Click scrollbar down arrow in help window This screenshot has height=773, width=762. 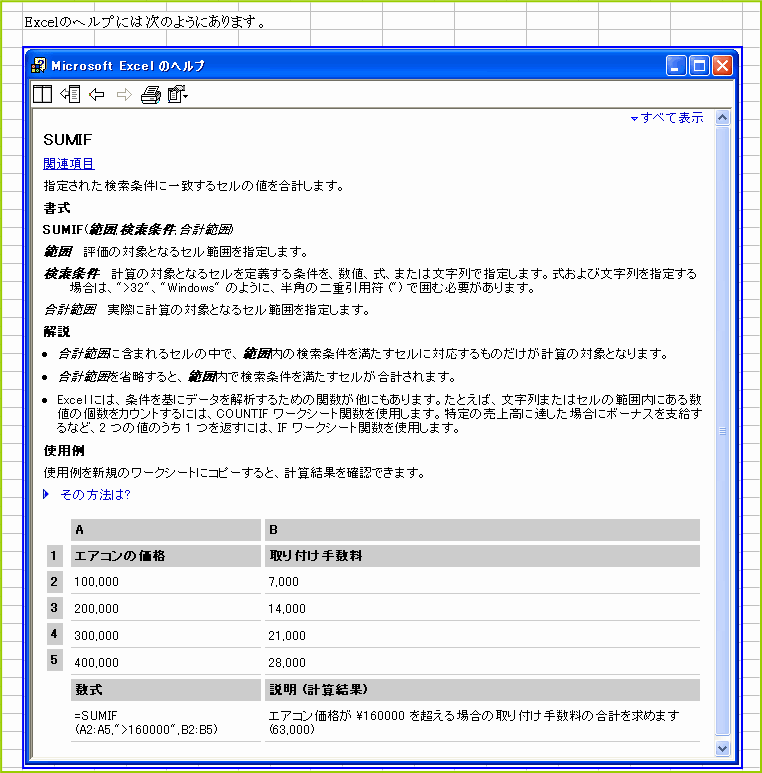(x=723, y=748)
